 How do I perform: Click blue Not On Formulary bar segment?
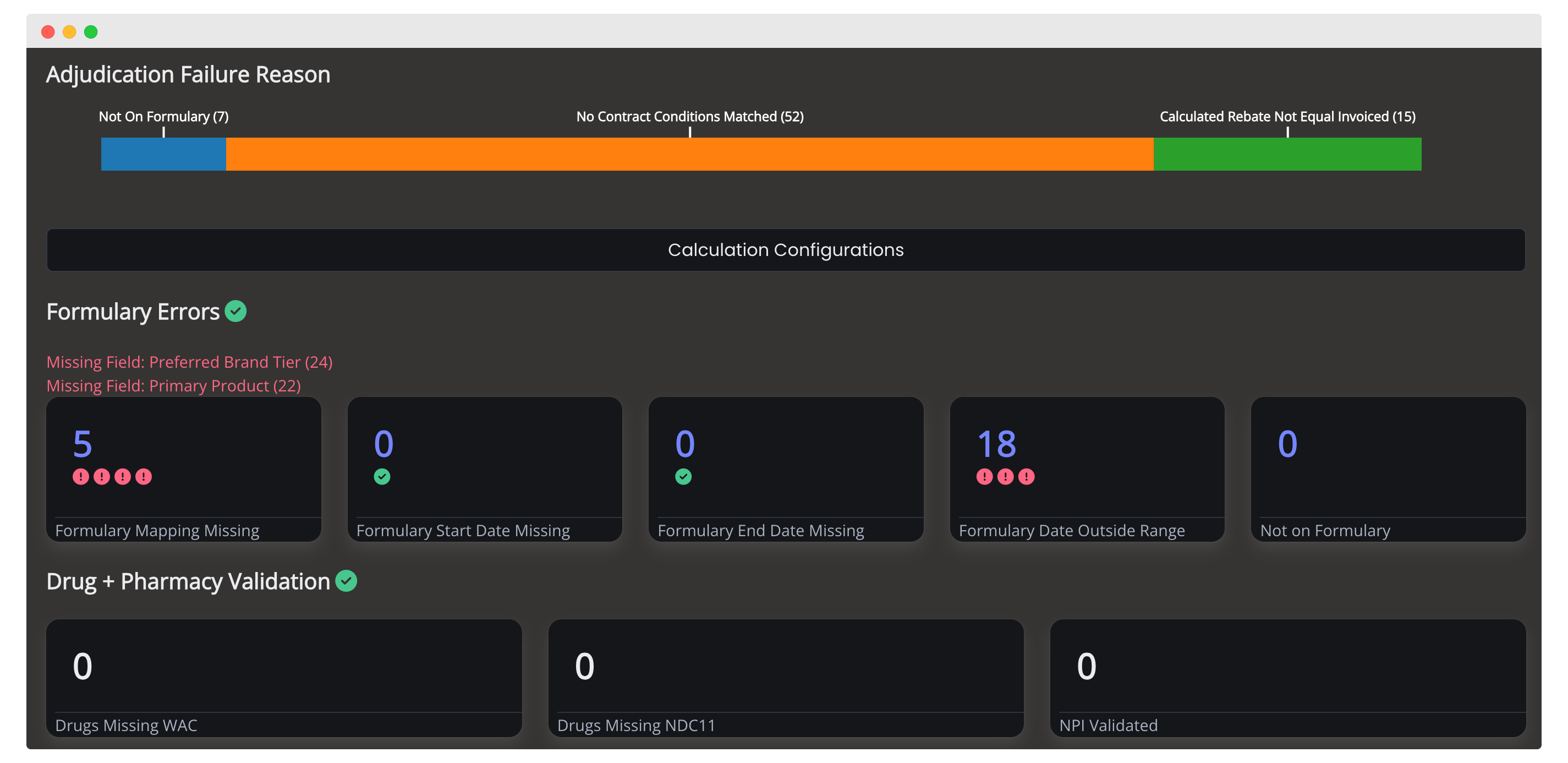[163, 154]
